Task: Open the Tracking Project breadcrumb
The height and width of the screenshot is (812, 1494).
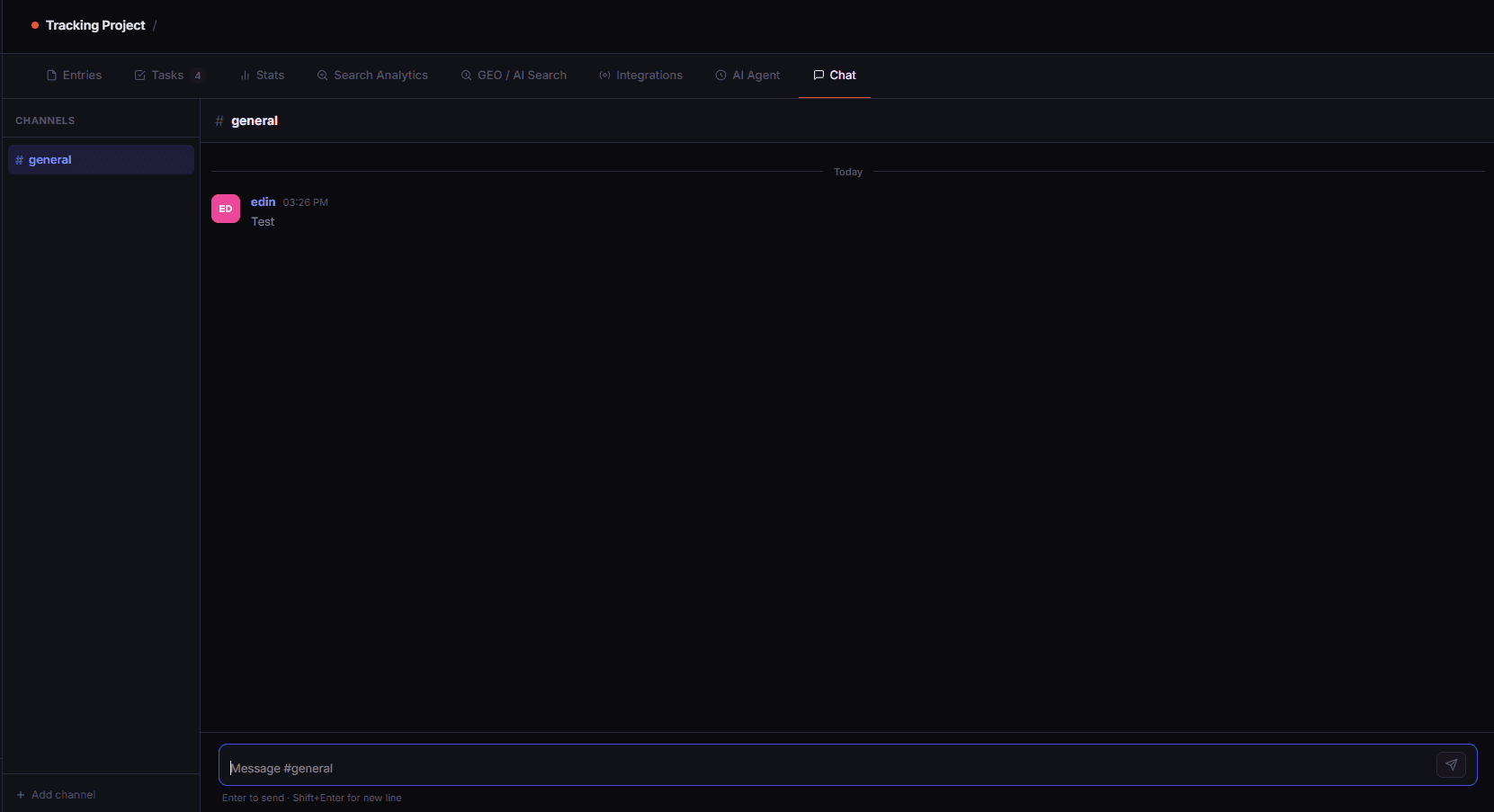Action: [95, 25]
